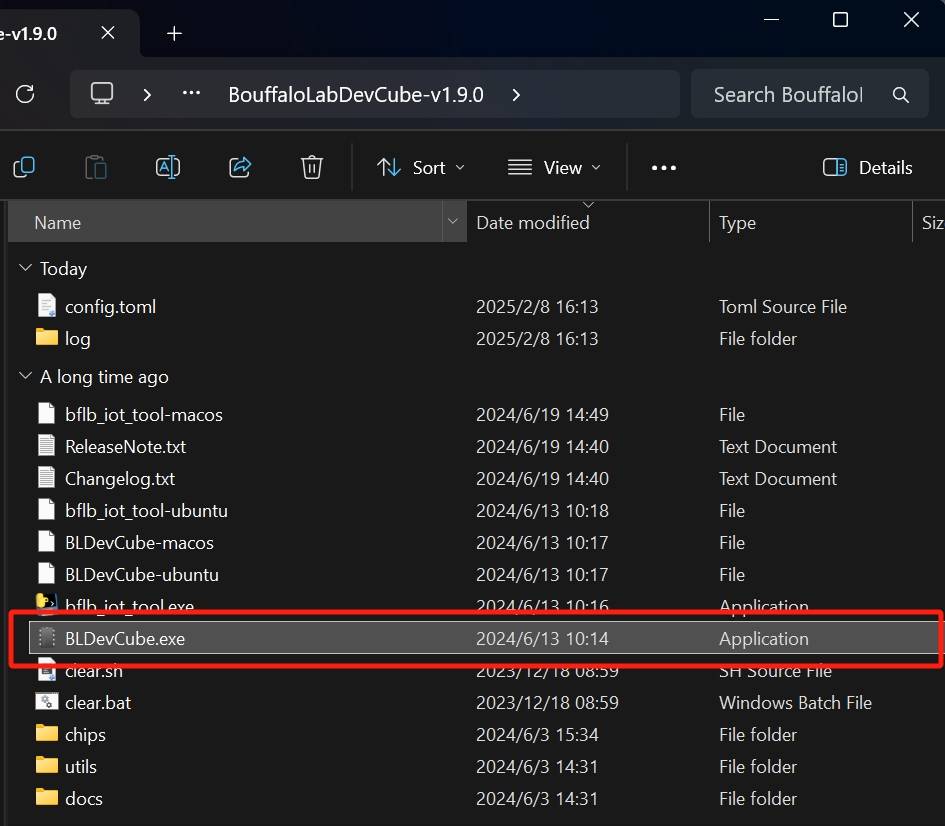This screenshot has width=945, height=826.
Task: Open a new tab with the plus button
Action: point(174,33)
